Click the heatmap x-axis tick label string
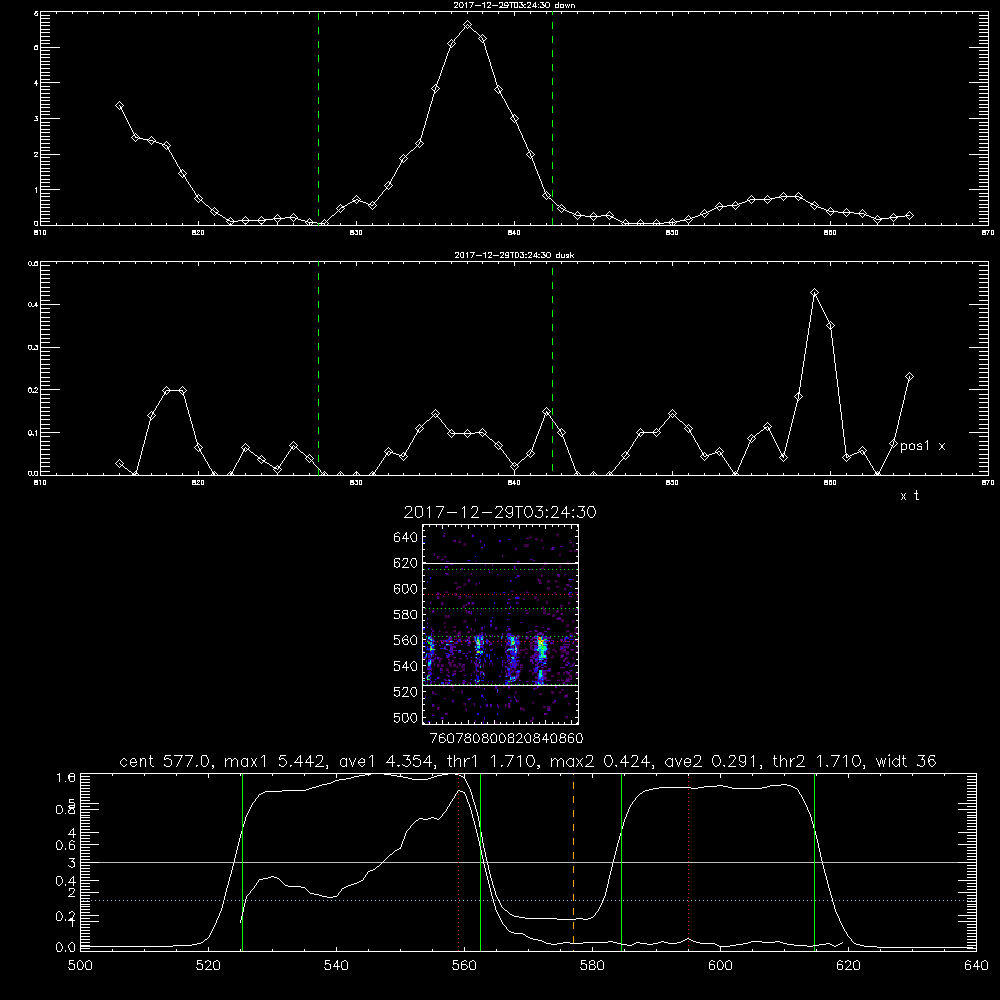1000x1000 pixels. [x=507, y=738]
